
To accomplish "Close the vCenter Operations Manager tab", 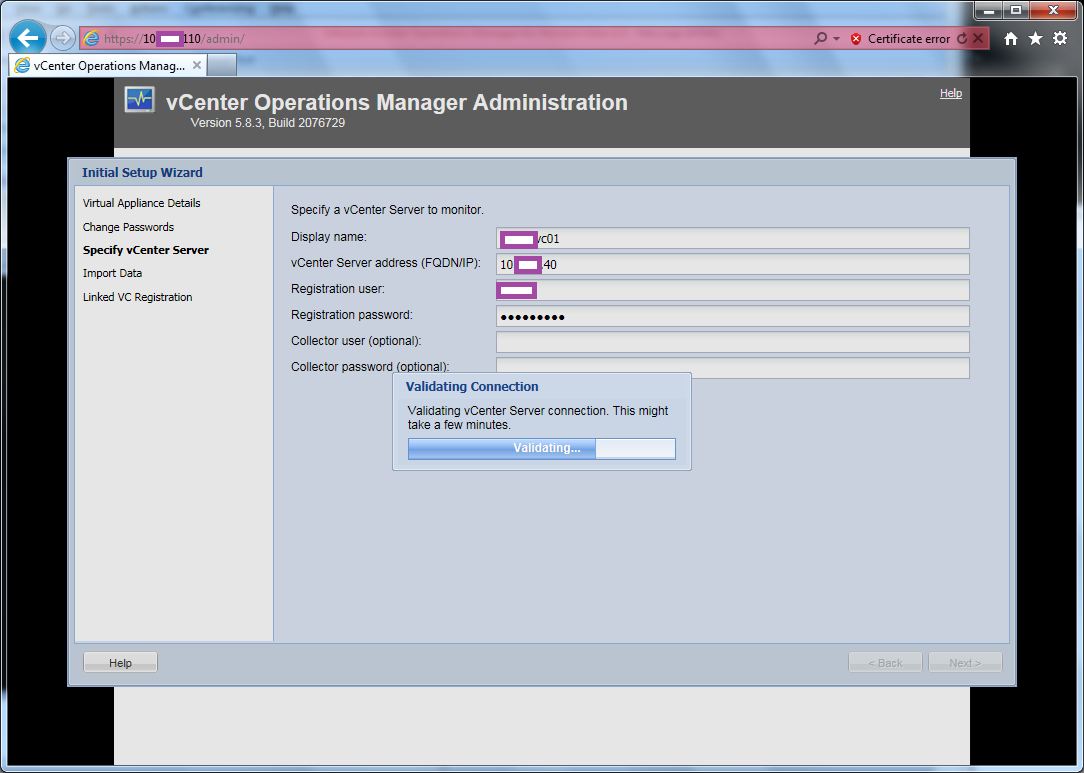I will [x=197, y=65].
